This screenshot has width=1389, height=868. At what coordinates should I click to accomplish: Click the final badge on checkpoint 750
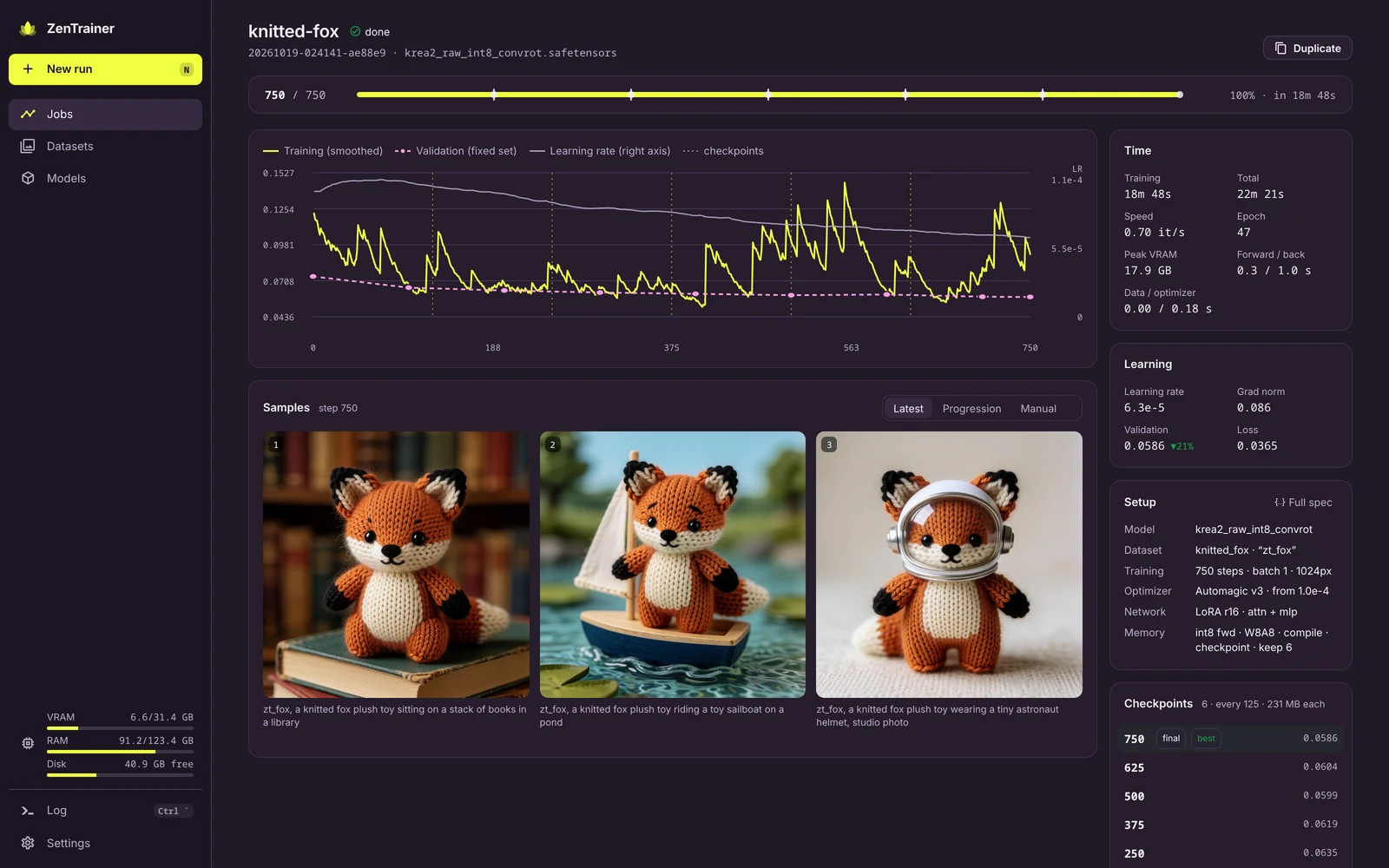click(x=1171, y=739)
